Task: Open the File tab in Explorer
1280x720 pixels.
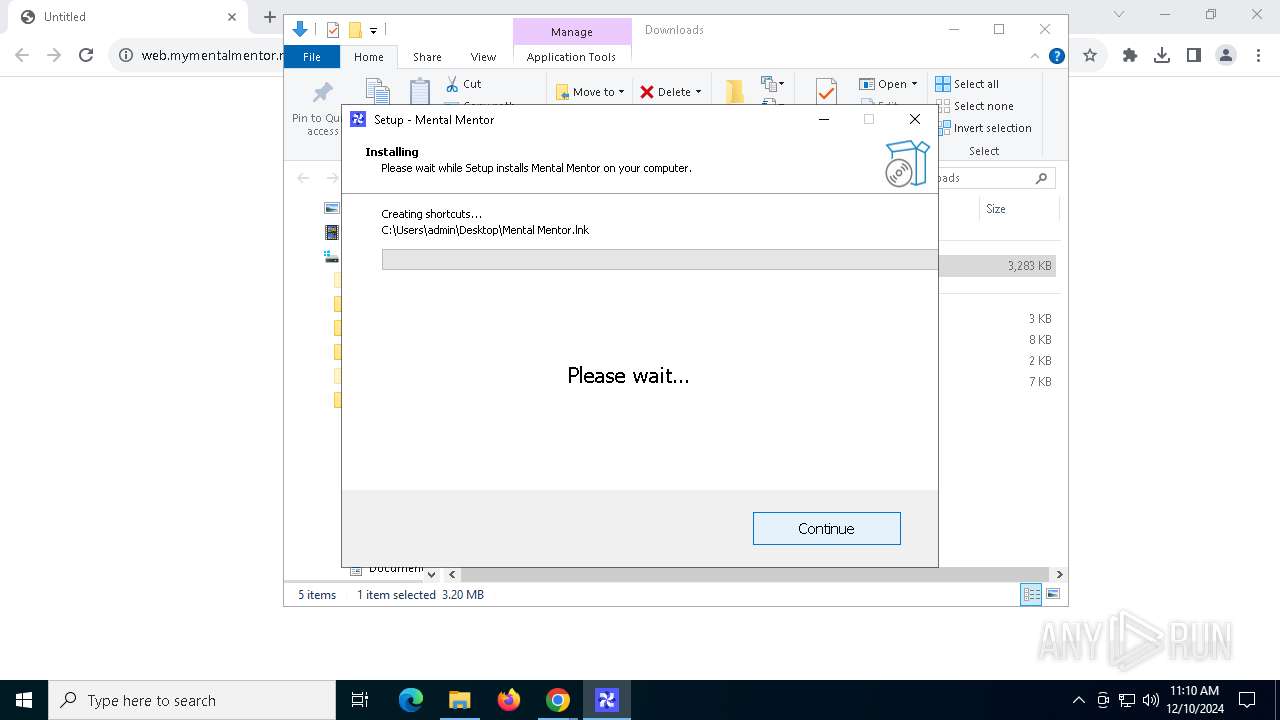Action: (312, 57)
